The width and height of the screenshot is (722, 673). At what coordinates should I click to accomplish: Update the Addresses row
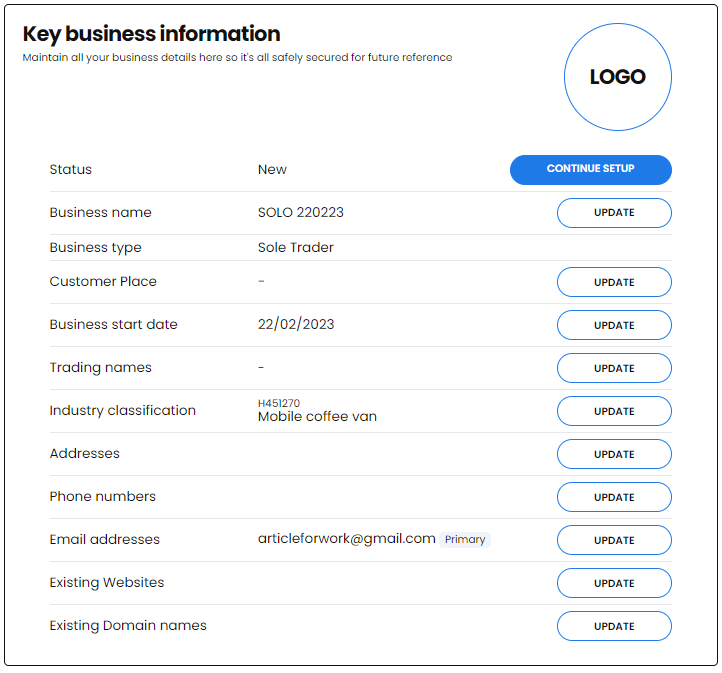614,454
